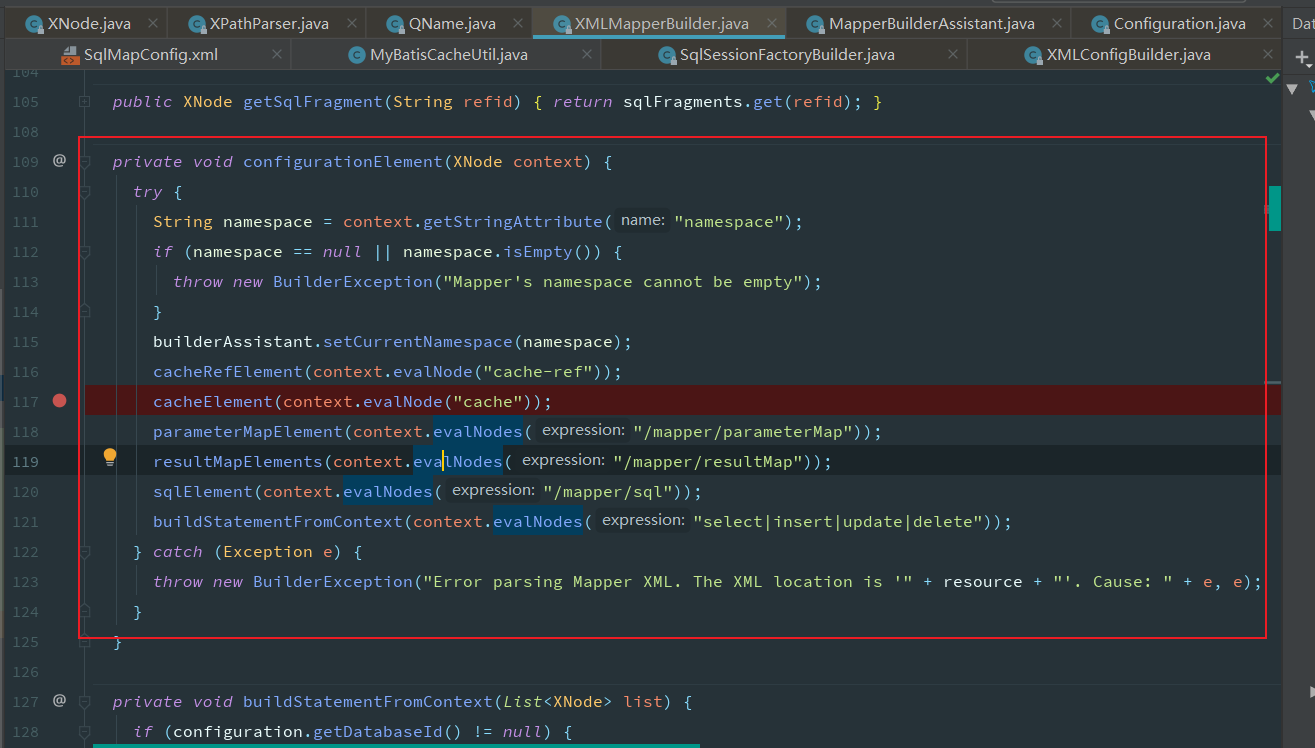
Task: Click line number 118 in the gutter
Action: (25, 432)
